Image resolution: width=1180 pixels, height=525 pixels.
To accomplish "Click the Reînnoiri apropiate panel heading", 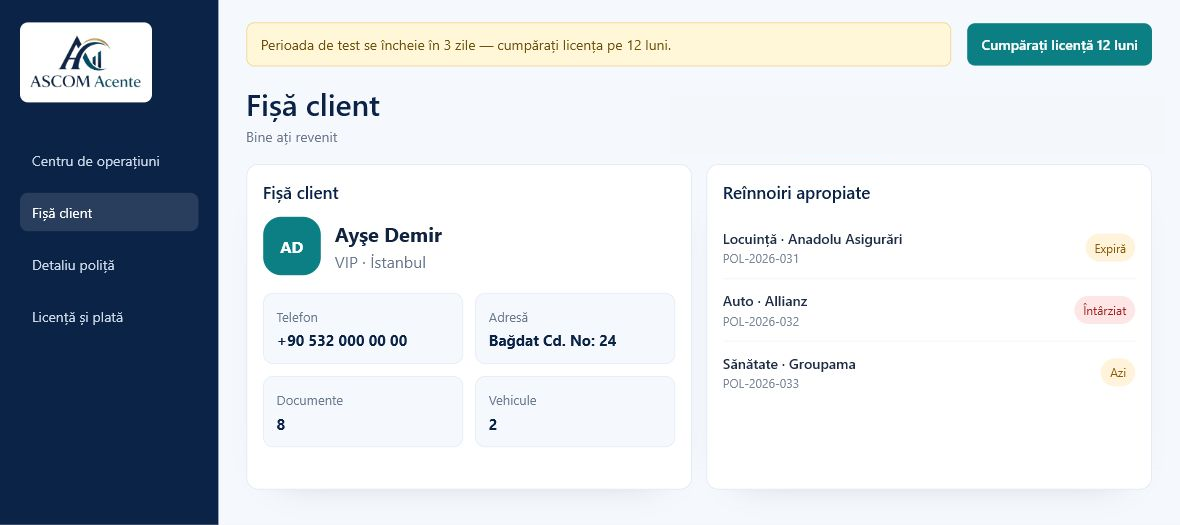I will click(x=796, y=193).
